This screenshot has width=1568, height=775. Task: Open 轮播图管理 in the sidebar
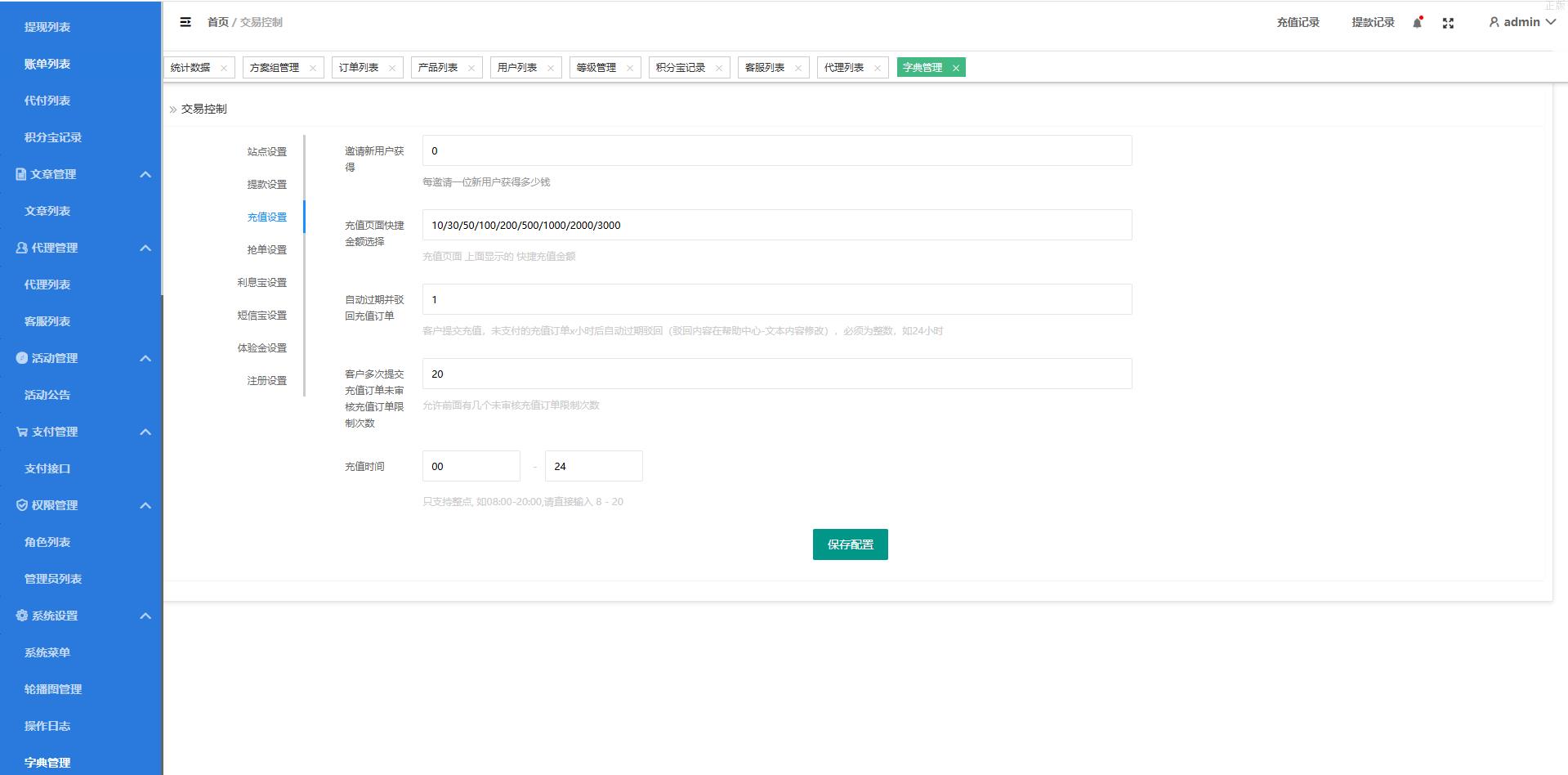coord(53,689)
